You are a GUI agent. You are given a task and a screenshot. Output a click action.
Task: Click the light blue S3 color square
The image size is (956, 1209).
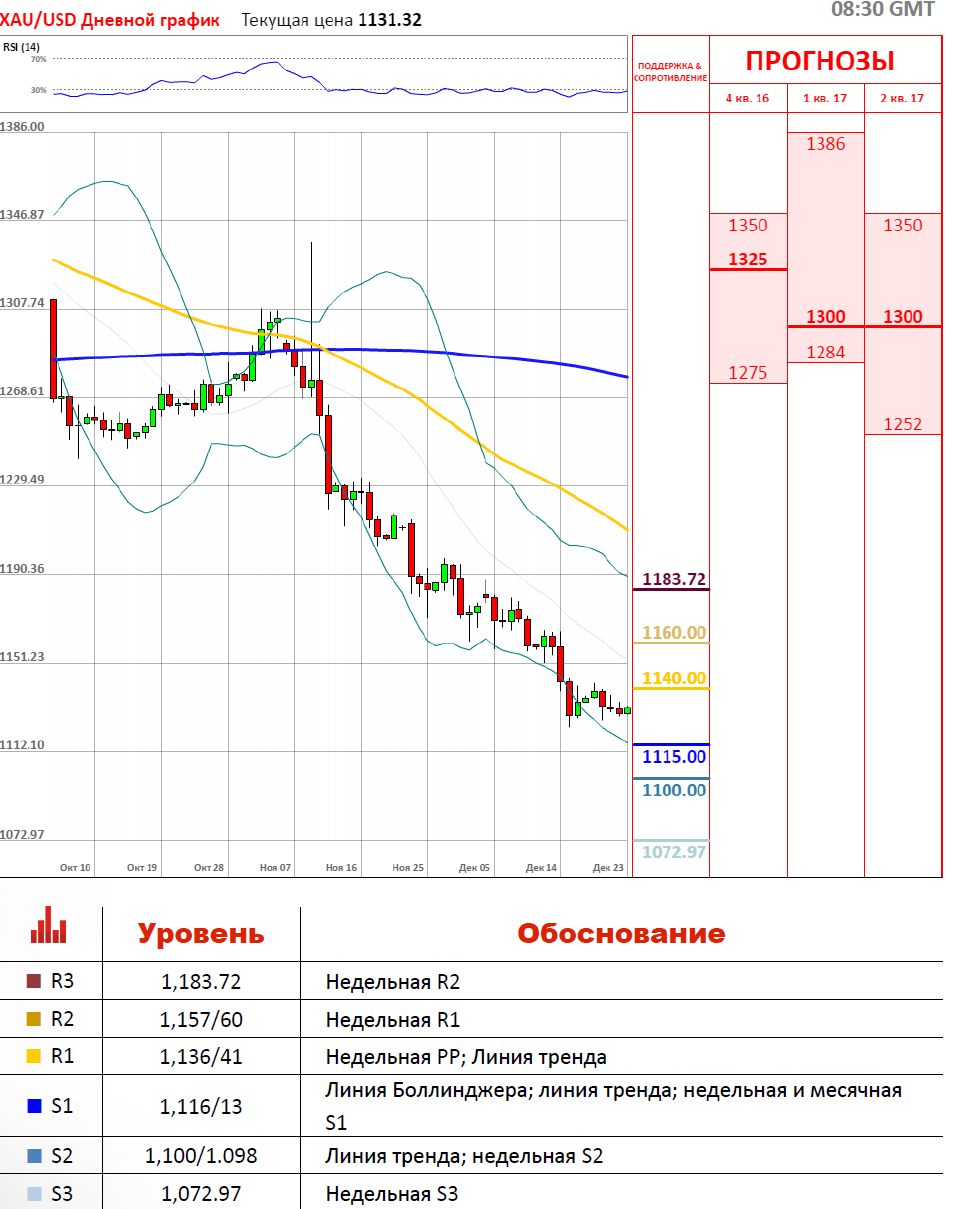pyautogui.click(x=34, y=1193)
